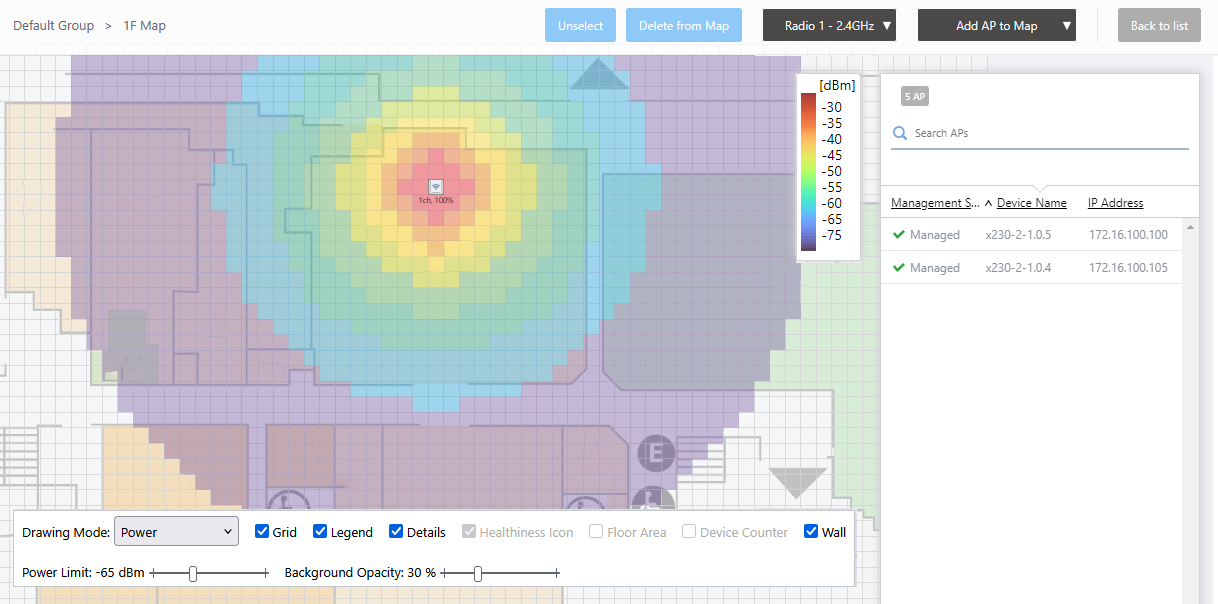Open the Add AP to Map dropdown
This screenshot has height=604, width=1218.
coord(996,26)
